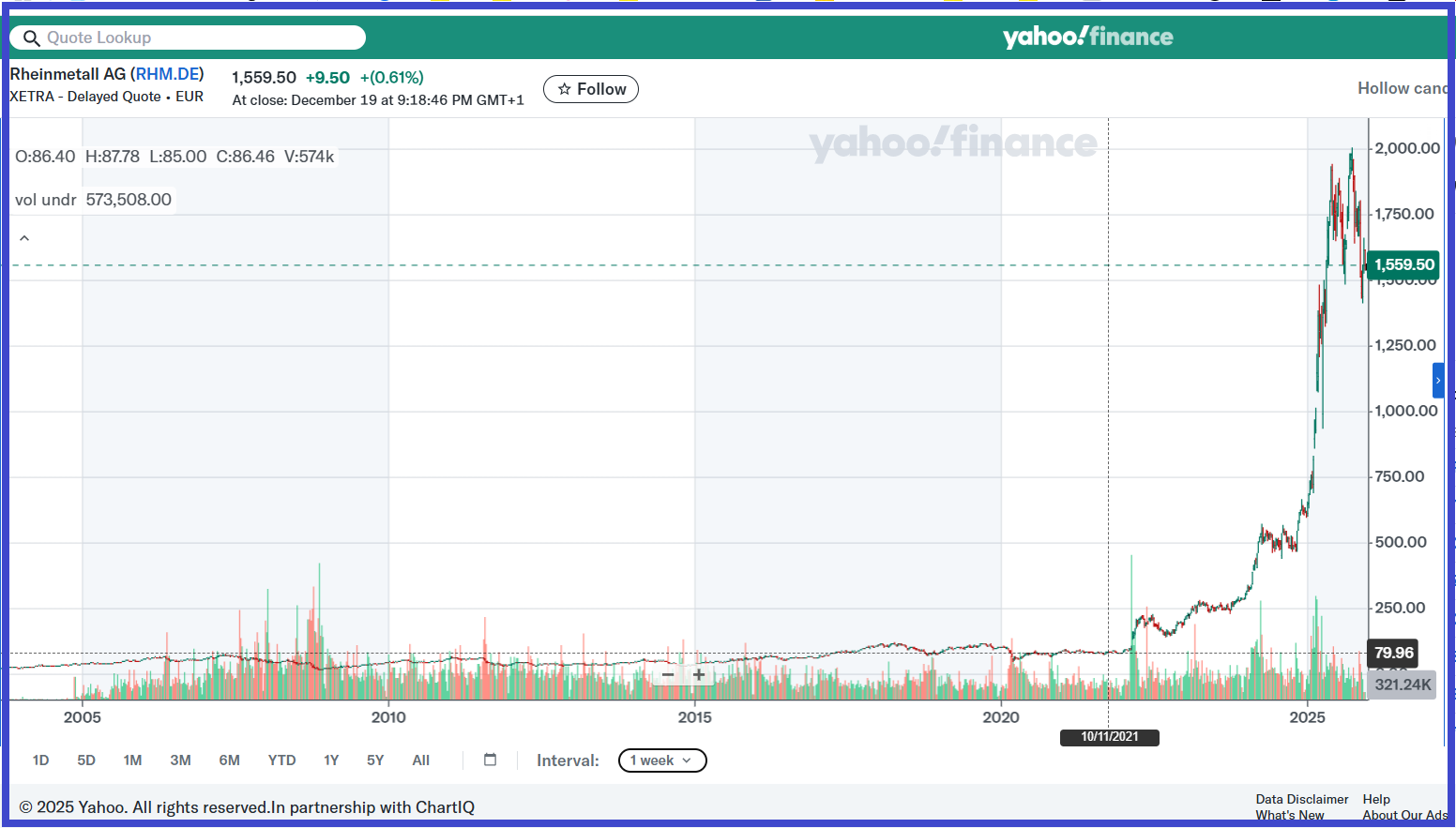
Task: Click the Help link in the footer
Action: click(1376, 799)
